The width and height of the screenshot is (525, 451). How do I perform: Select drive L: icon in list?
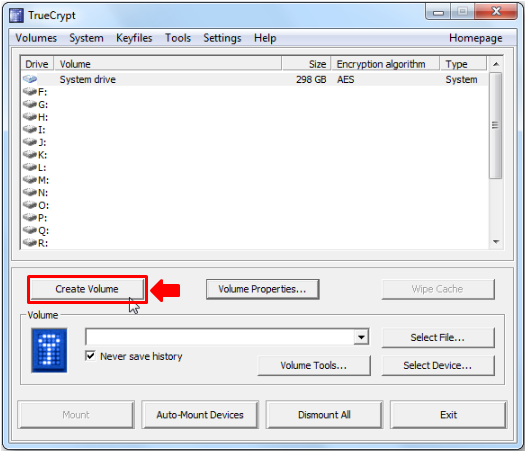[30, 167]
